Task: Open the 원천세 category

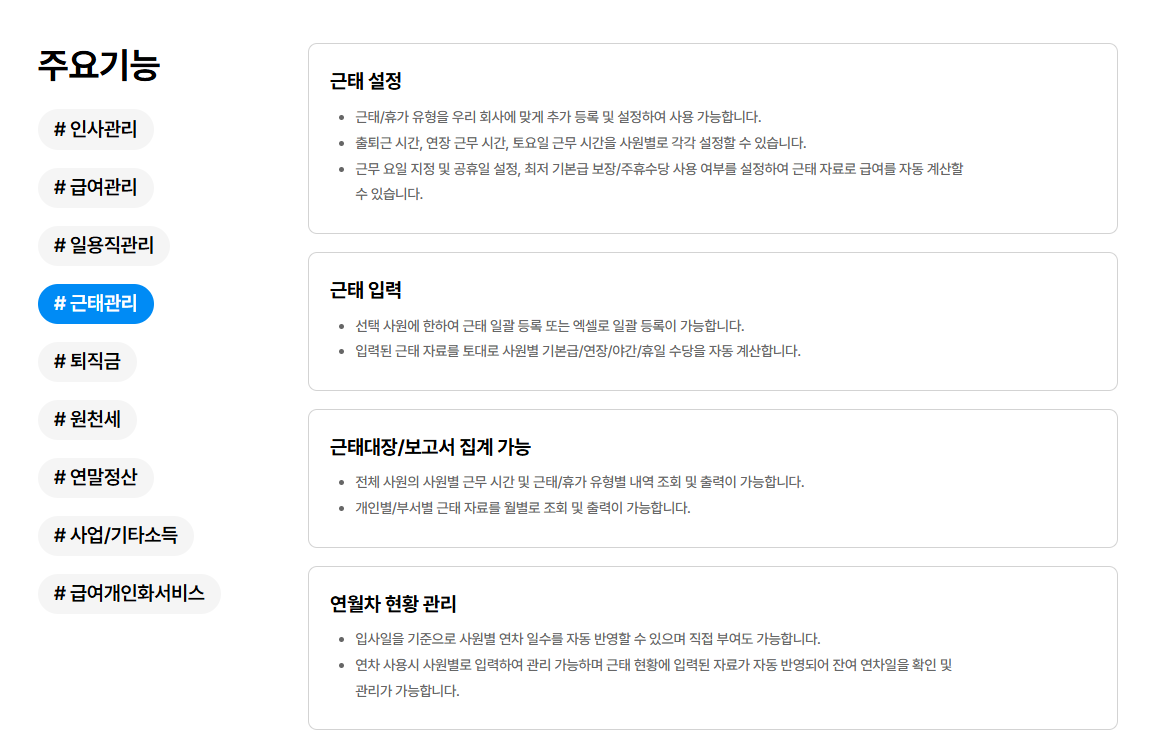Action: tap(87, 420)
